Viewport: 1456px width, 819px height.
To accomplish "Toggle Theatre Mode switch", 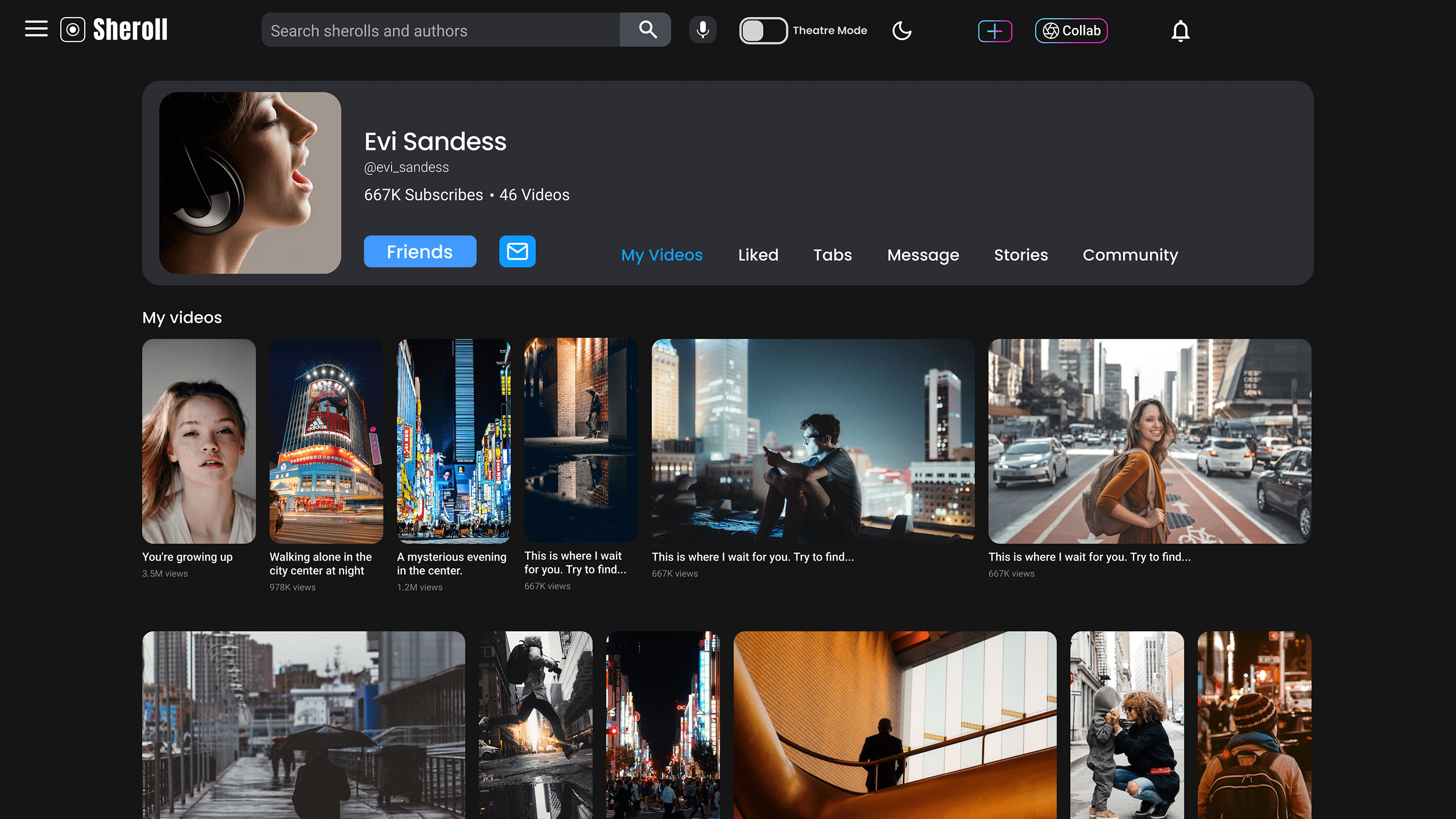I will [x=763, y=31].
